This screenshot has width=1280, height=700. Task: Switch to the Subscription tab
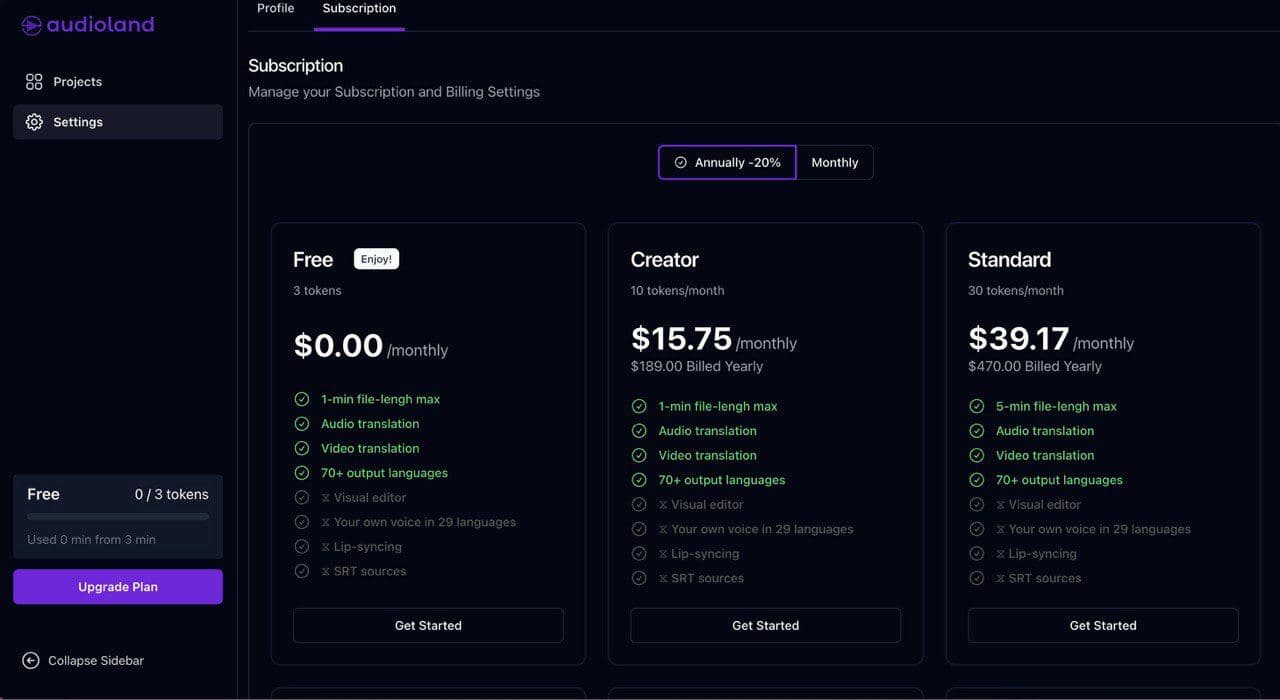click(359, 9)
